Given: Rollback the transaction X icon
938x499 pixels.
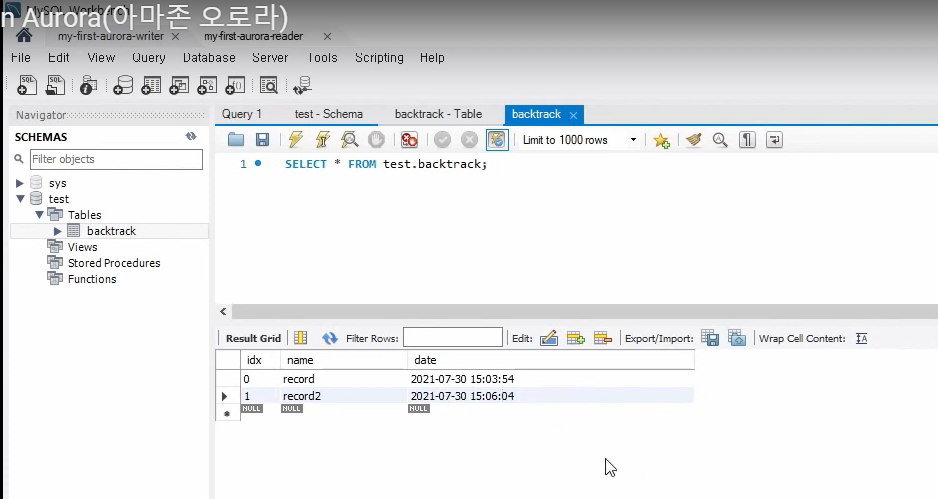Looking at the screenshot, I should point(470,140).
